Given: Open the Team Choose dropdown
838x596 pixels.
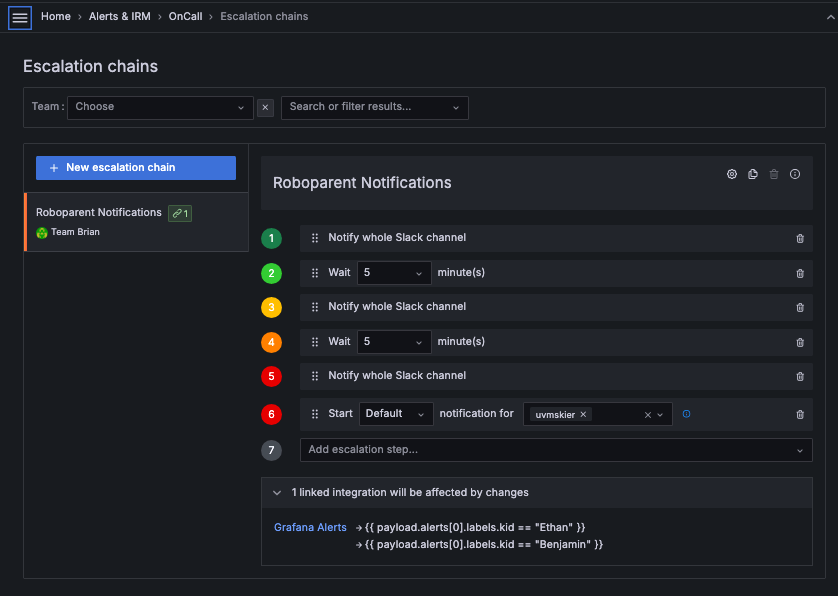Looking at the screenshot, I should pyautogui.click(x=160, y=107).
